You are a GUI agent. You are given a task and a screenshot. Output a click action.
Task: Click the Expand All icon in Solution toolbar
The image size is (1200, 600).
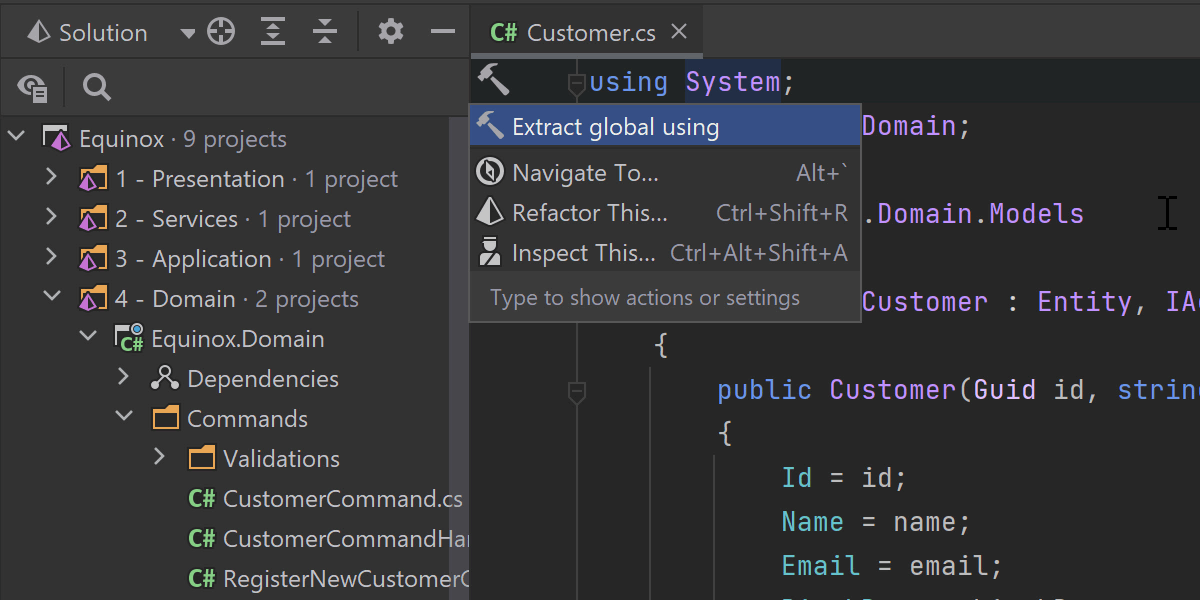click(x=272, y=32)
